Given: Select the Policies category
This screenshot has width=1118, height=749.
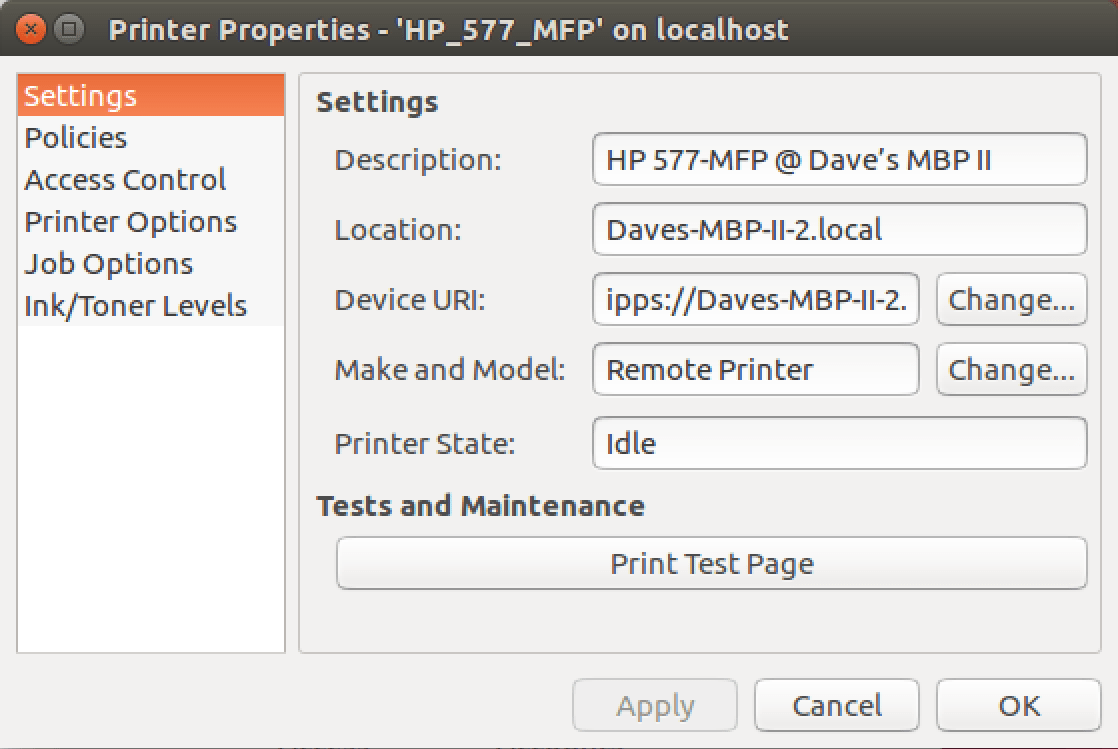Looking at the screenshot, I should click(x=78, y=137).
